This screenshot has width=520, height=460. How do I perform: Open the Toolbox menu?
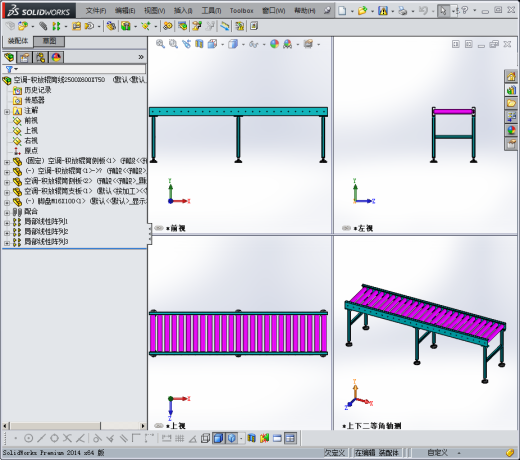pos(241,11)
